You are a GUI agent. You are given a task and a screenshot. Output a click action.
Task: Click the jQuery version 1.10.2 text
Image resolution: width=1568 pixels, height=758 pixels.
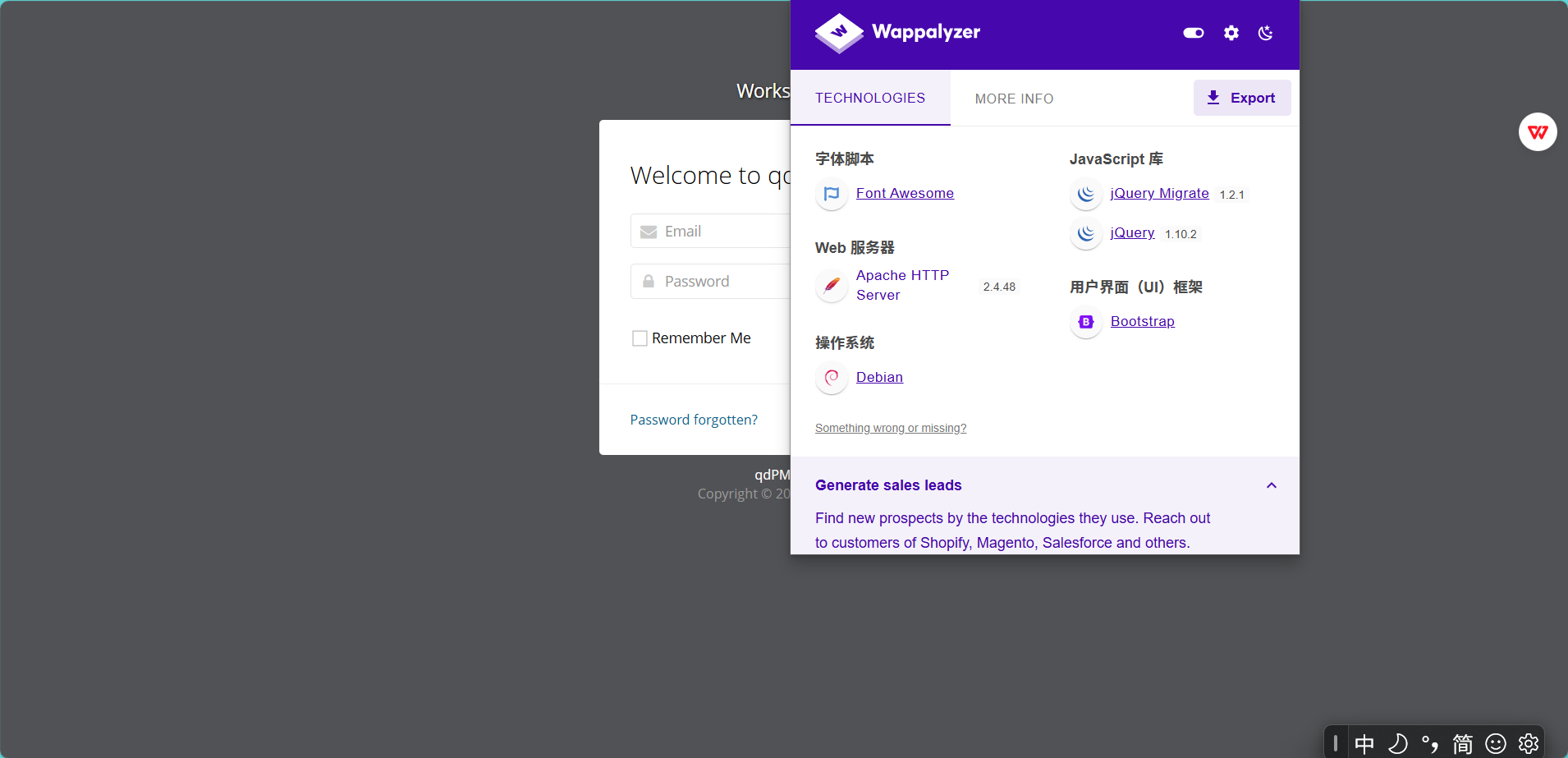(1181, 234)
